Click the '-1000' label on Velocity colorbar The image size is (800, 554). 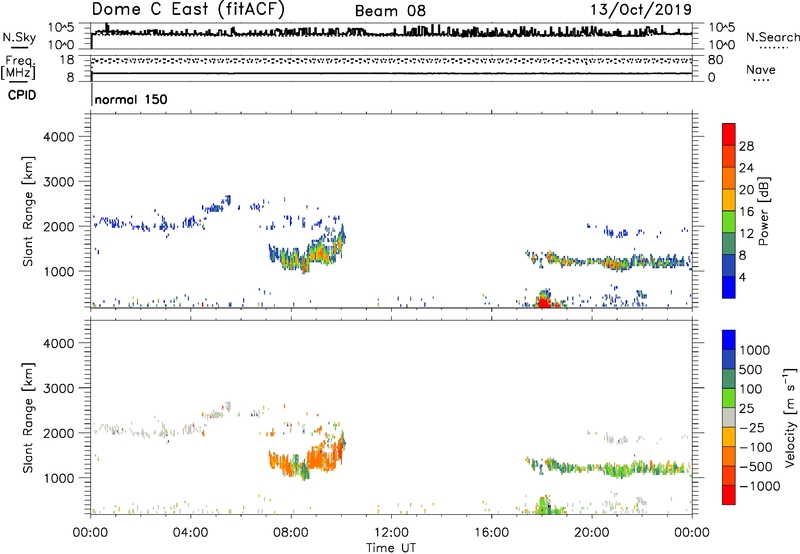click(759, 486)
